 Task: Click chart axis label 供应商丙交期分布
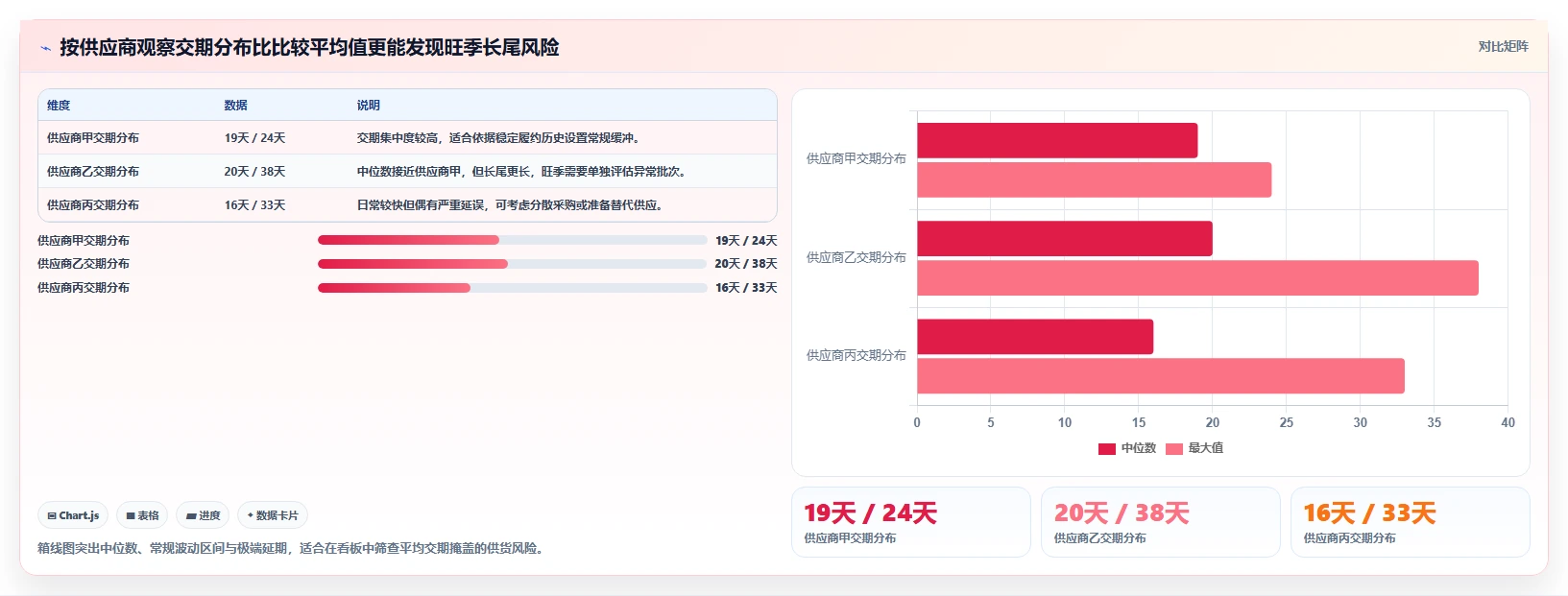tap(856, 355)
